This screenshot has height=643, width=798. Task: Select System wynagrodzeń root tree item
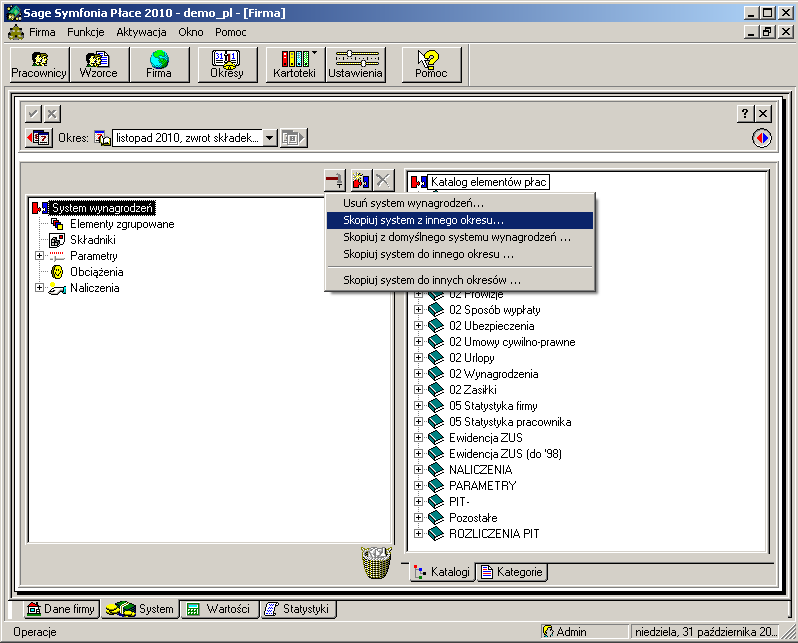(102, 208)
